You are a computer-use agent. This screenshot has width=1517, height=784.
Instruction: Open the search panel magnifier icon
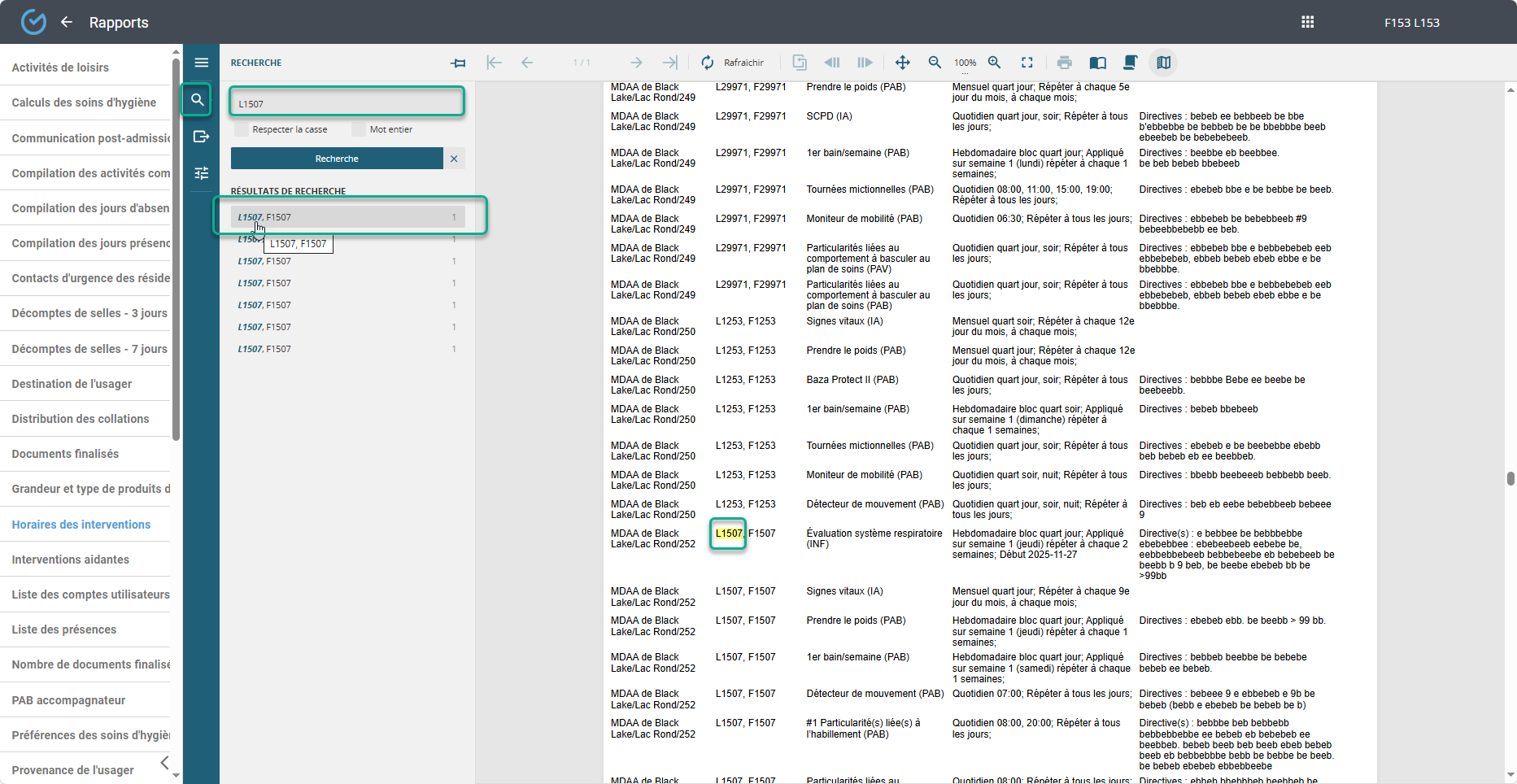197,100
